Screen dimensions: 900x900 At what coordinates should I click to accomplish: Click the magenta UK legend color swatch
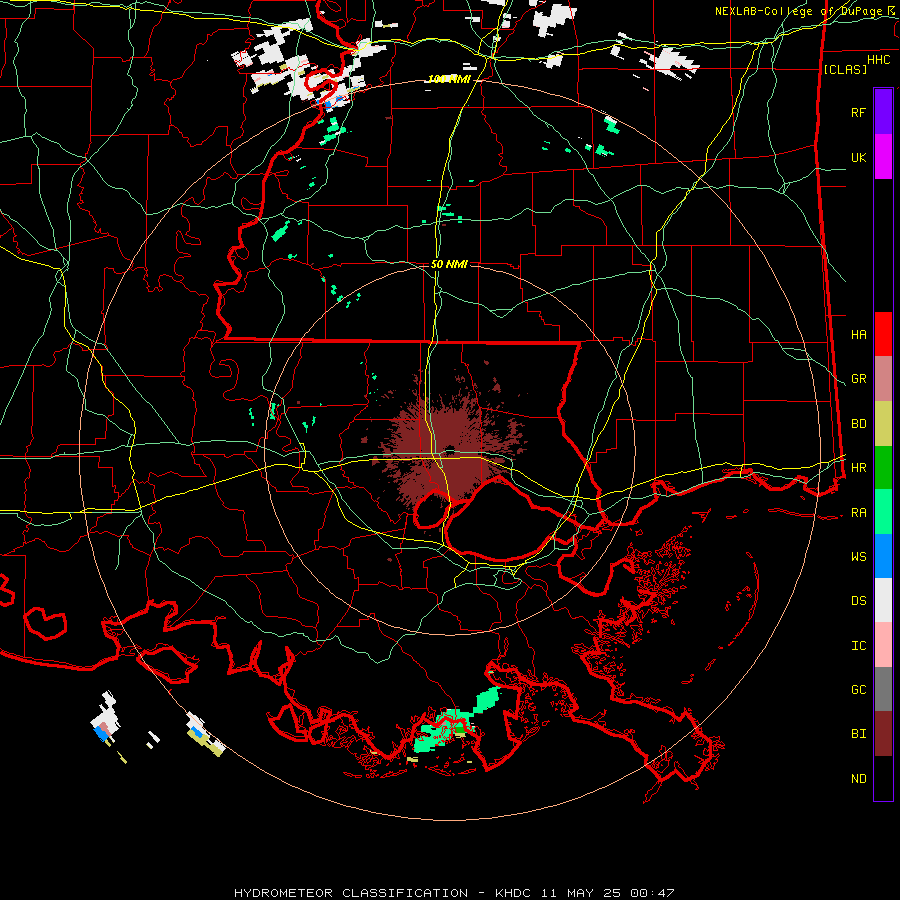coord(883,157)
